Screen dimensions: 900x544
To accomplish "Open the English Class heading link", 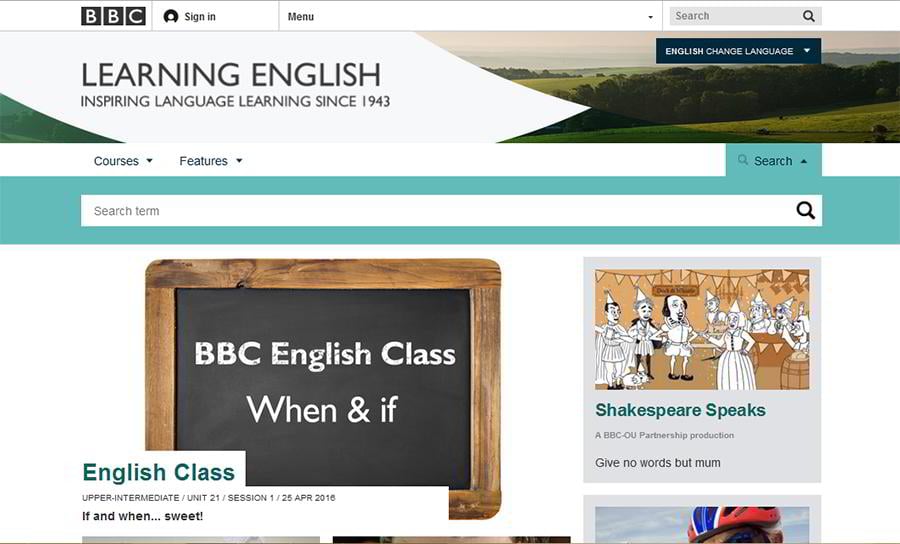I will [x=158, y=472].
